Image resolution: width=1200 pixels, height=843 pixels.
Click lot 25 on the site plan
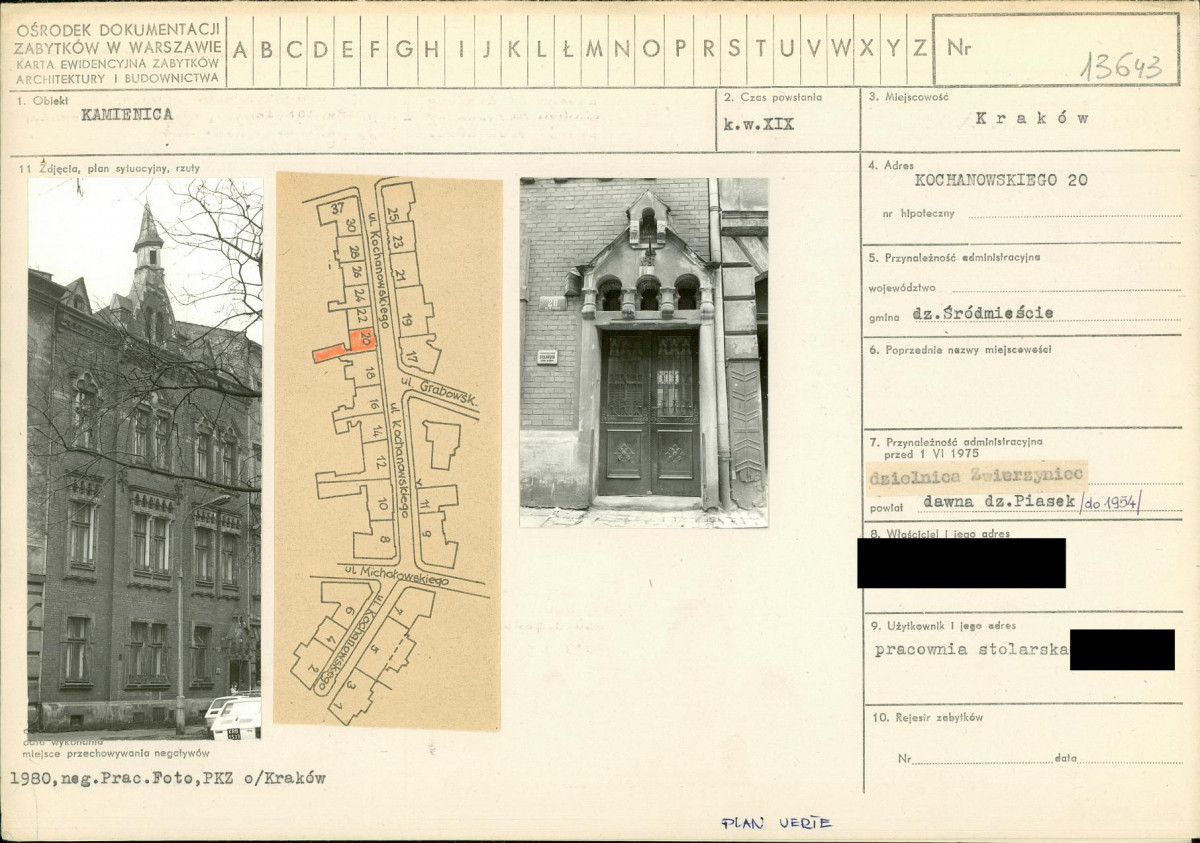pos(393,212)
